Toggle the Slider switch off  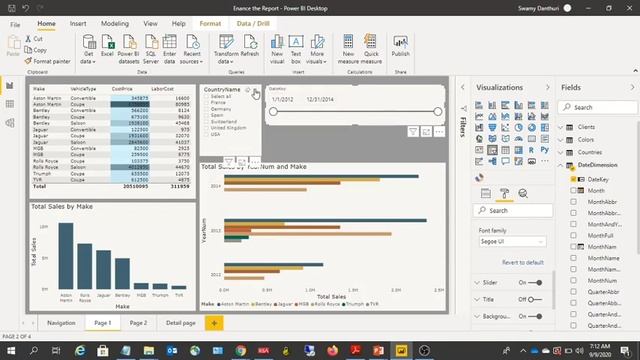click(x=535, y=282)
